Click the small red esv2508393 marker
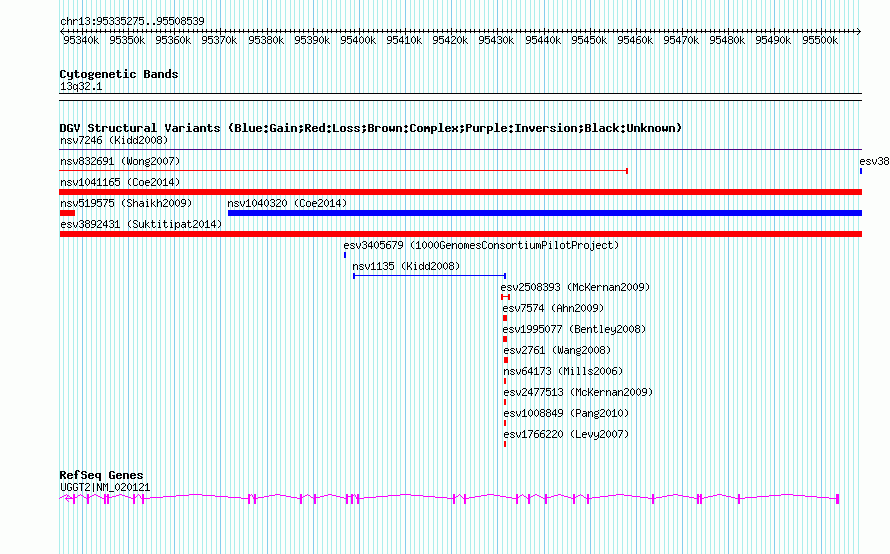The height and width of the screenshot is (554, 890). tap(505, 297)
